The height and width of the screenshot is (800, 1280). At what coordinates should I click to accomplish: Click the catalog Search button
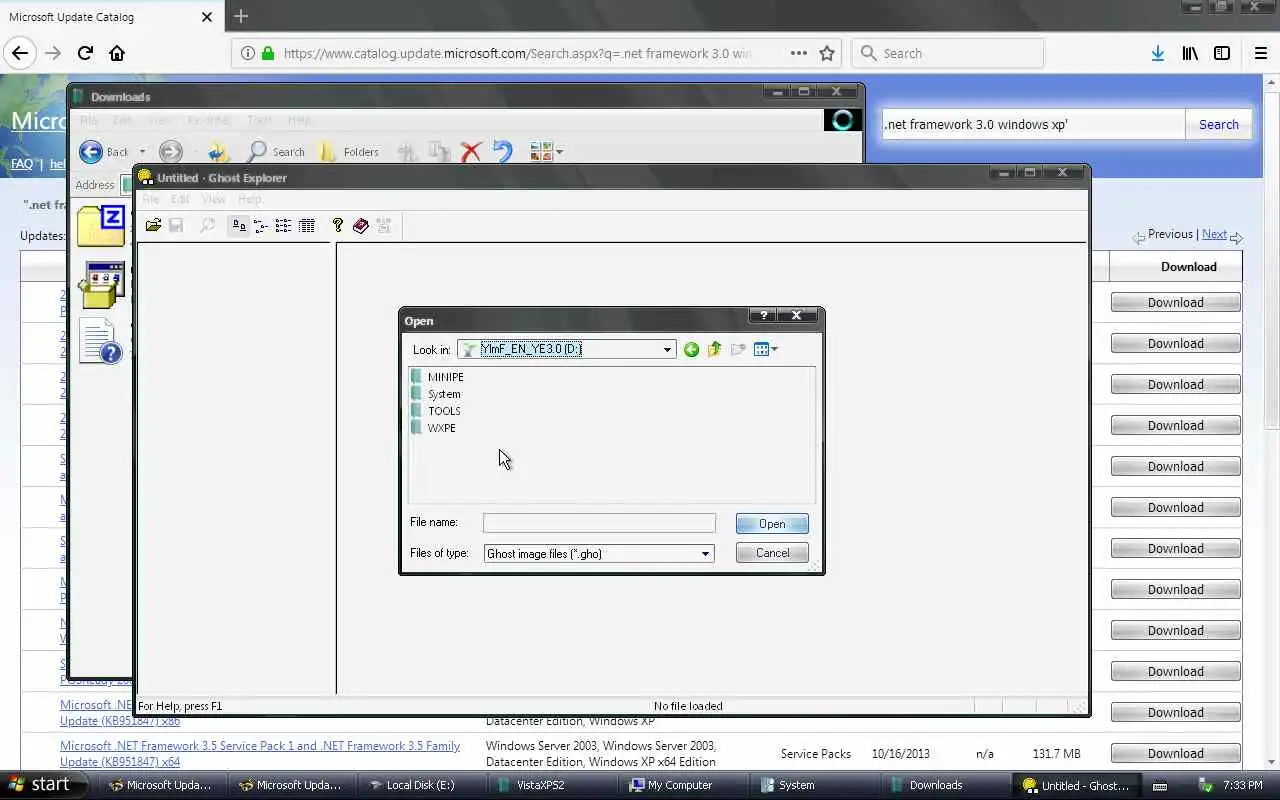point(1218,124)
